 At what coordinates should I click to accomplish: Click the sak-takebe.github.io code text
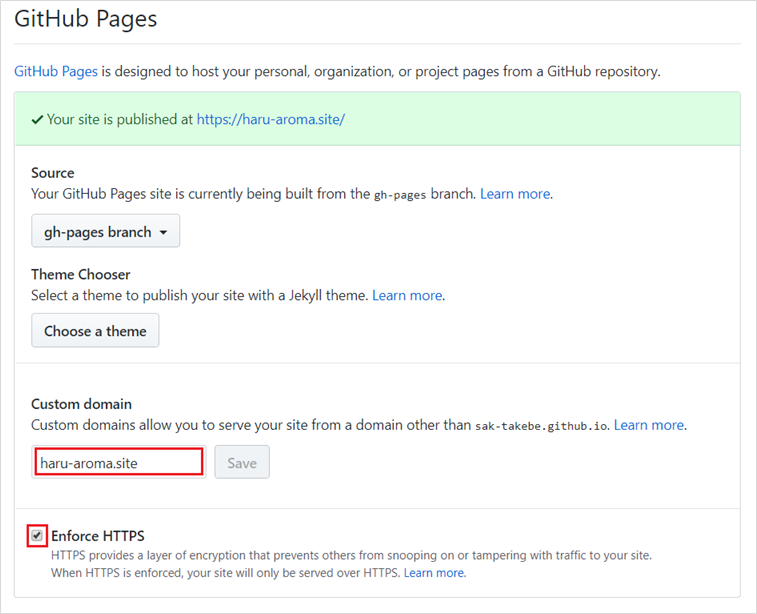[x=541, y=426]
